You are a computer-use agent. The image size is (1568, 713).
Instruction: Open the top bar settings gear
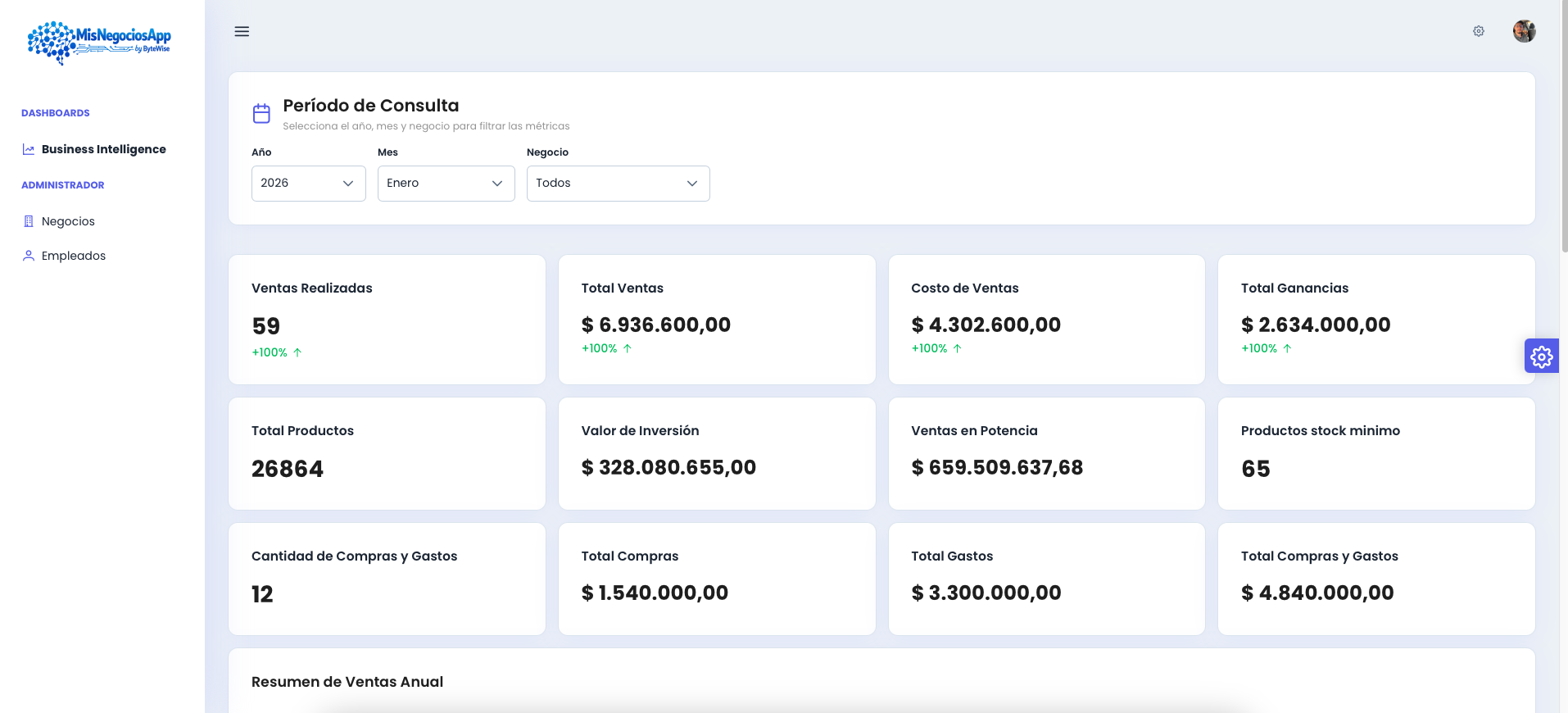pos(1478,31)
